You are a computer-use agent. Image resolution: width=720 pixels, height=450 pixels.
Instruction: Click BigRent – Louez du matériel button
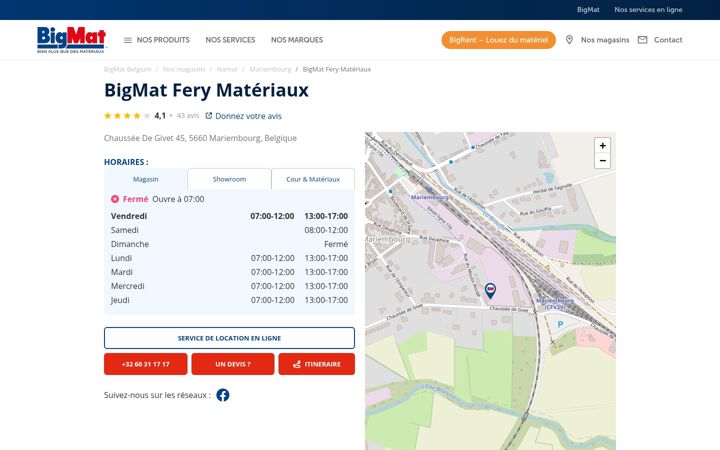click(499, 40)
